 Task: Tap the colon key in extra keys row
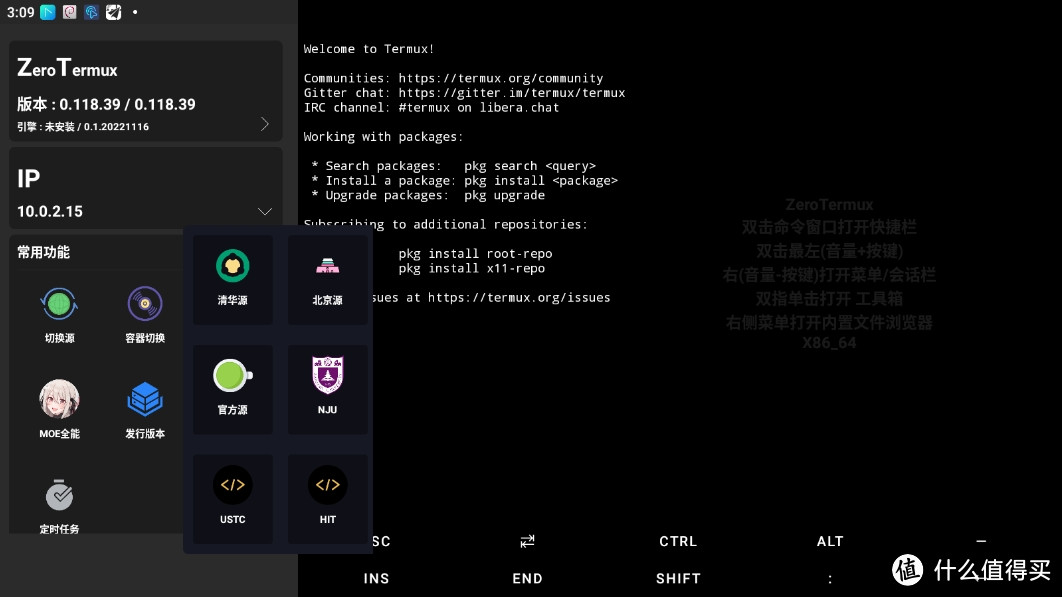coord(830,579)
